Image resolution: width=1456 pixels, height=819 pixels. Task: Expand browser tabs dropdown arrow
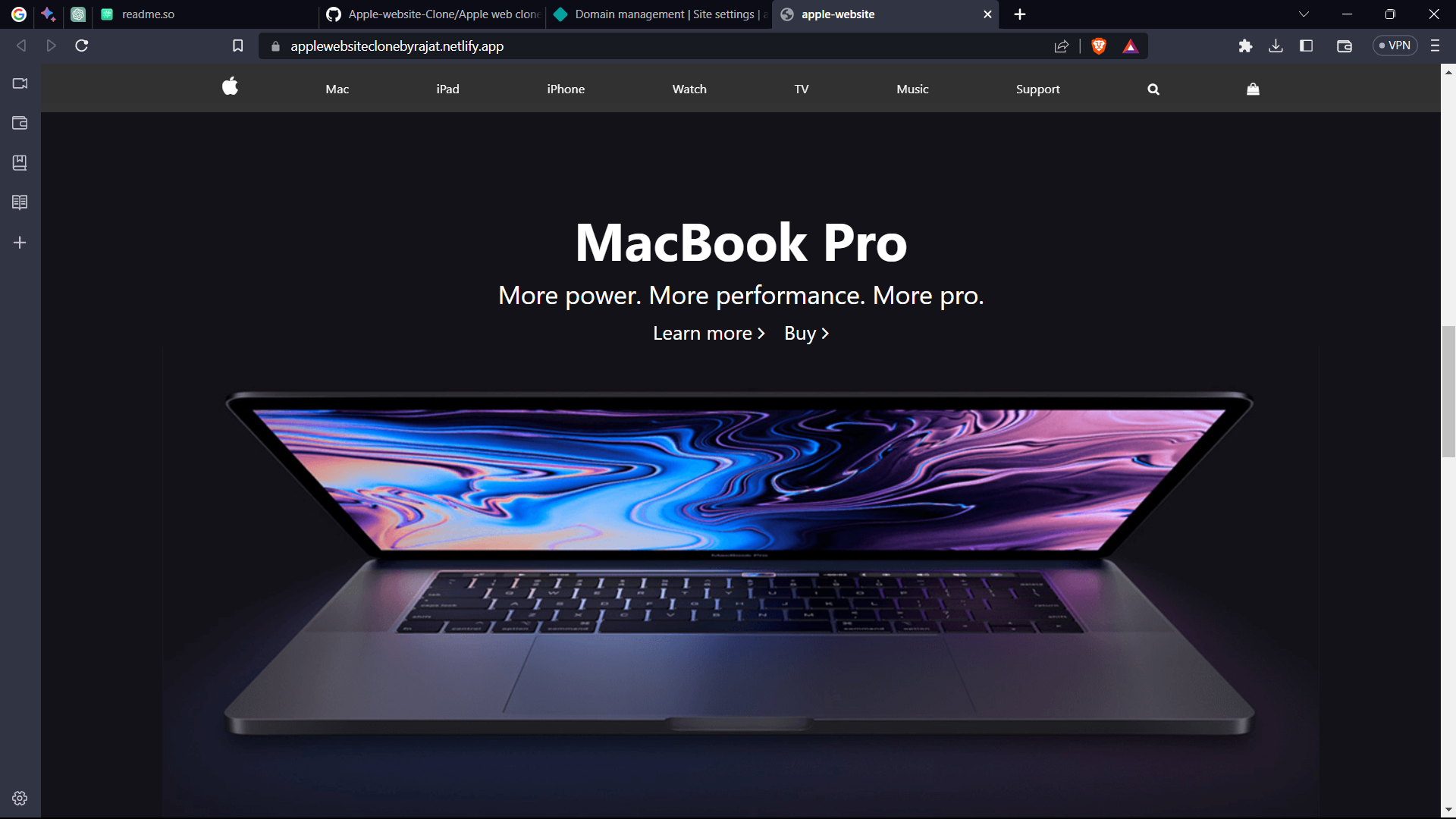[x=1304, y=13]
